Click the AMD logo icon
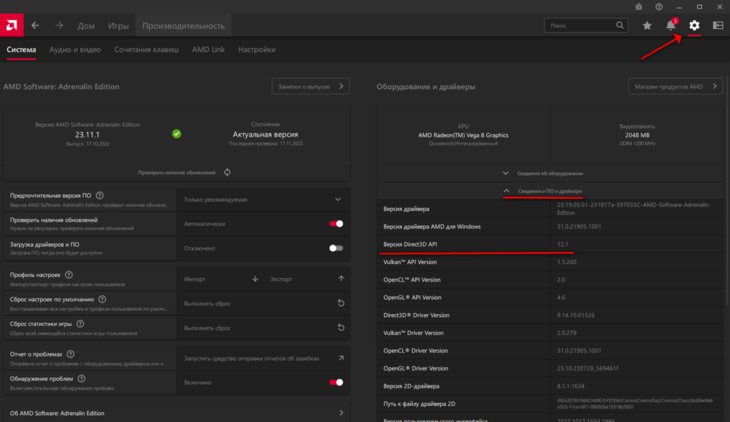 12,25
